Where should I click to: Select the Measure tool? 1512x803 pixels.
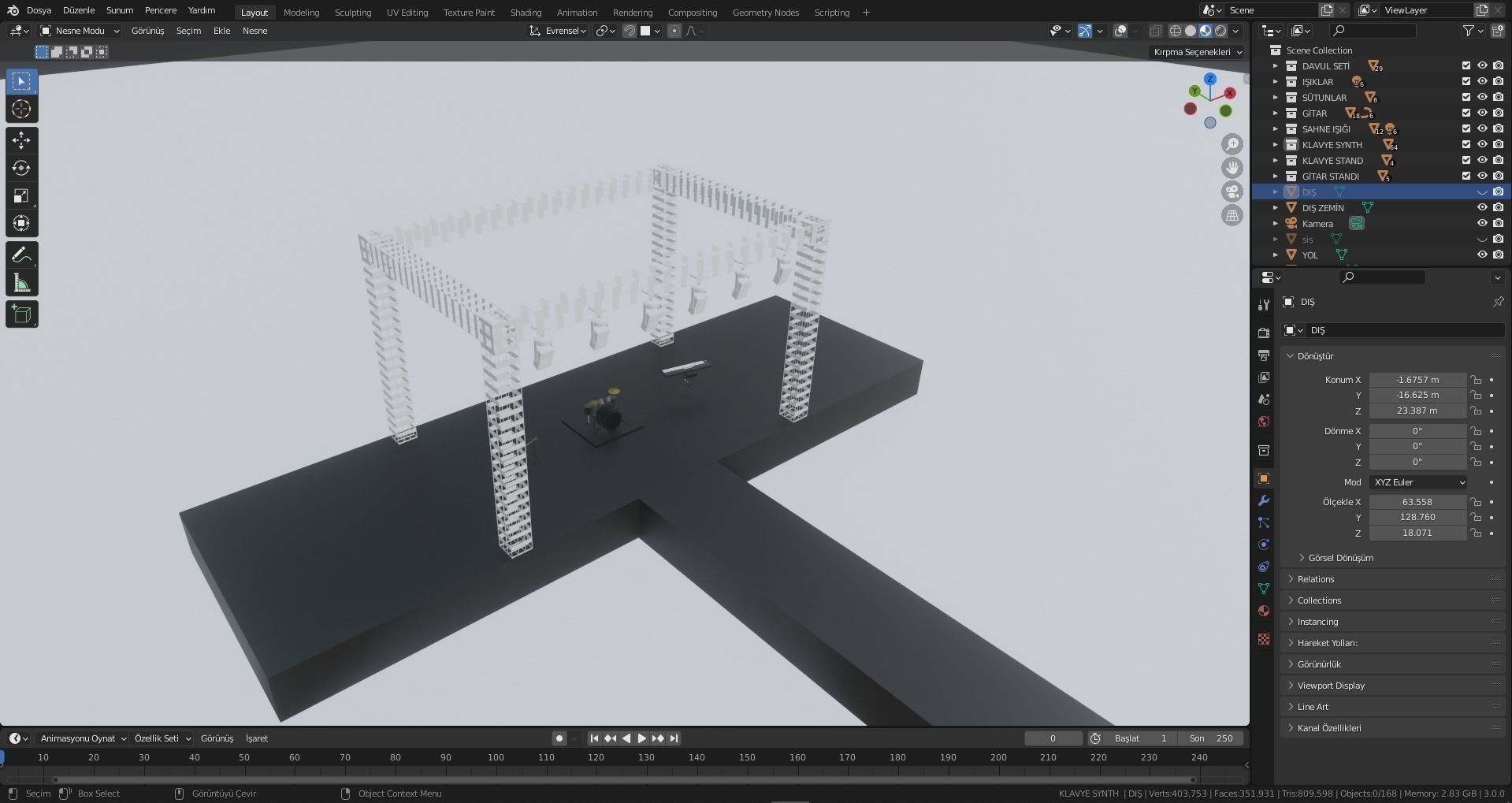tap(22, 283)
